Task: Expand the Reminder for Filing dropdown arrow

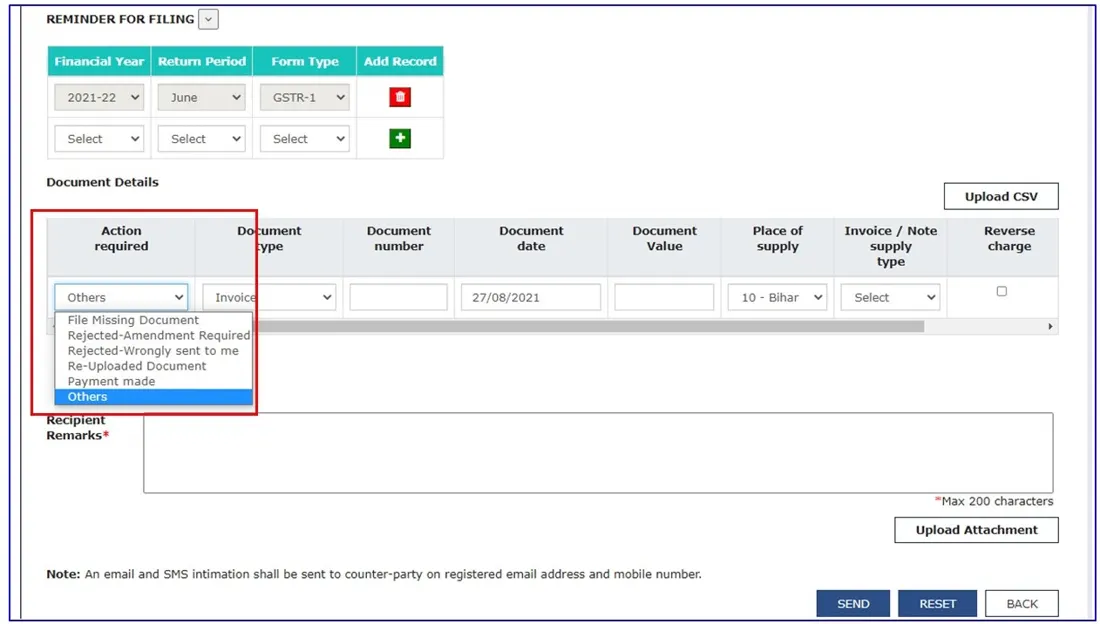Action: coord(208,19)
